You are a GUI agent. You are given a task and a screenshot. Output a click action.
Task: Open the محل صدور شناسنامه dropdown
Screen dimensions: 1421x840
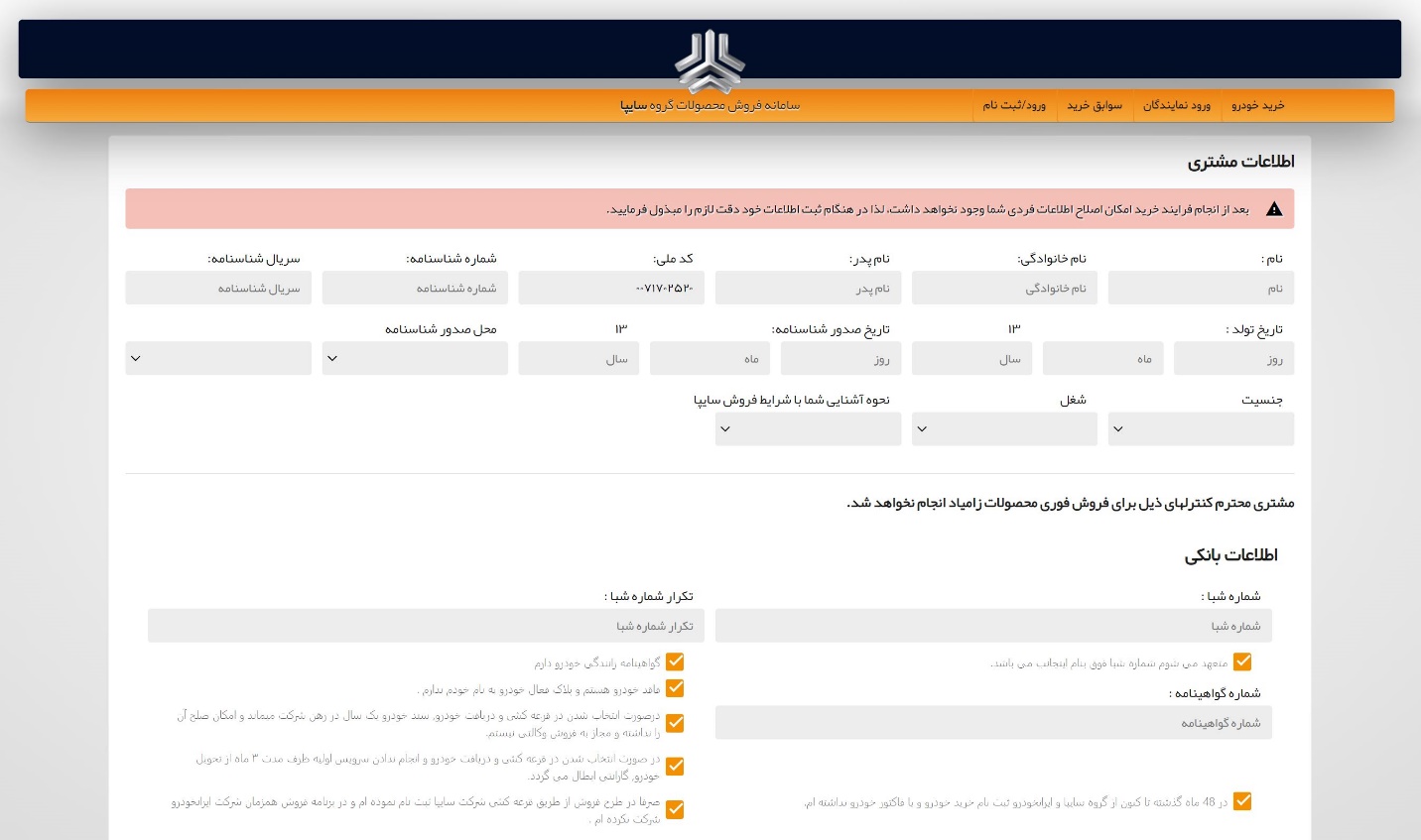(415, 358)
